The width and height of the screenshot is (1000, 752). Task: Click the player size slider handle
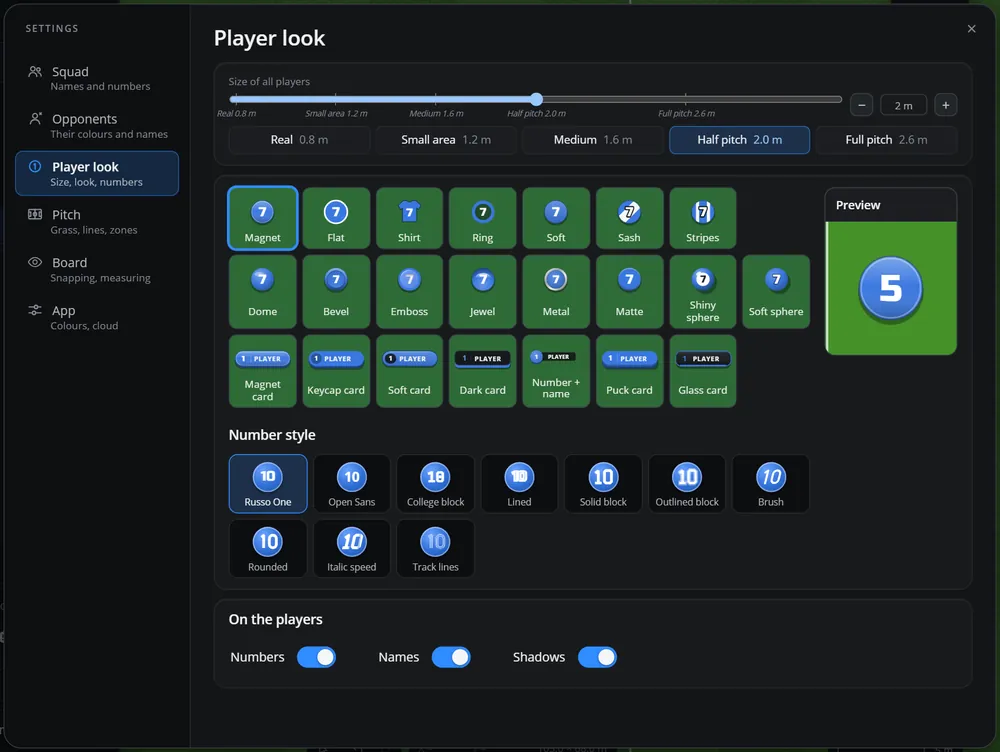[536, 99]
